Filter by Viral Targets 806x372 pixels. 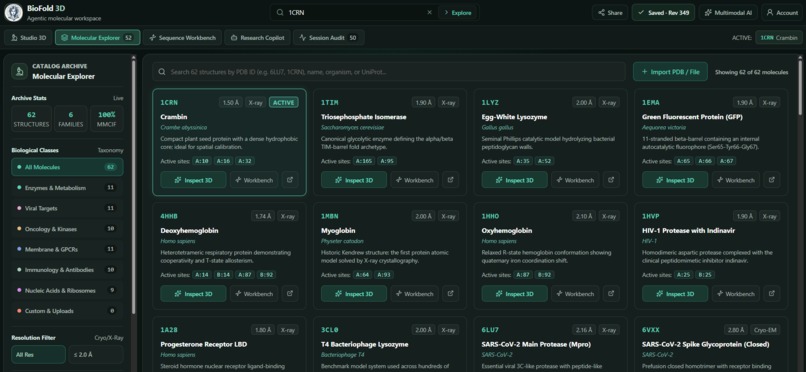67,208
